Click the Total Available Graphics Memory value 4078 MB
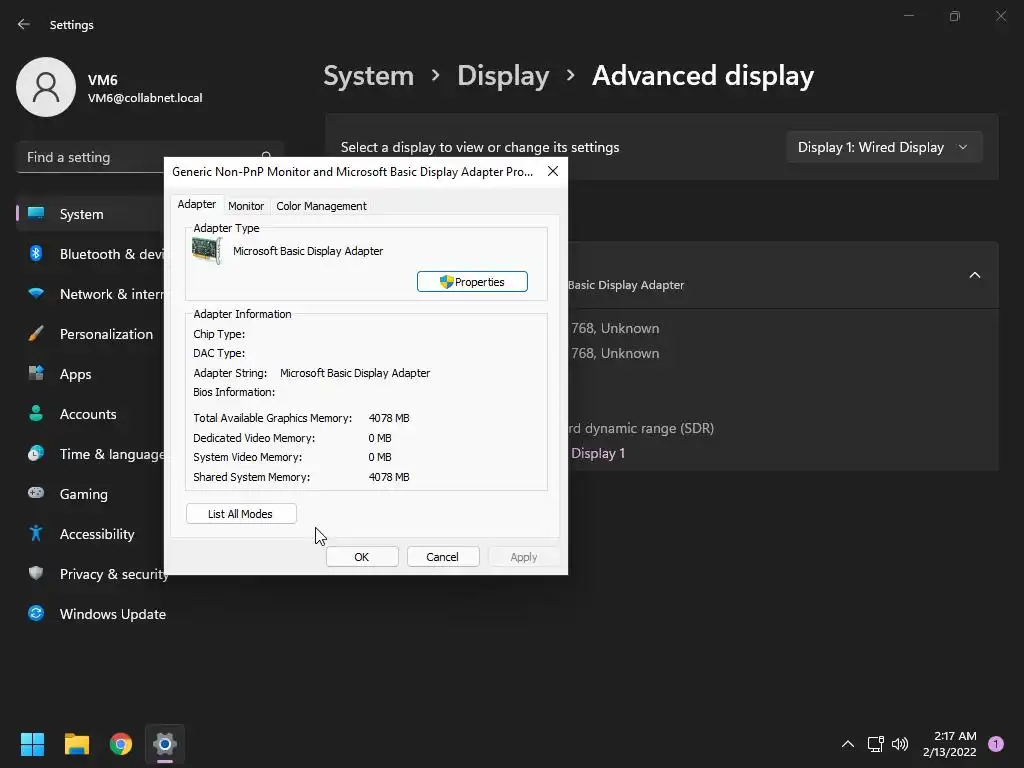 pos(389,418)
